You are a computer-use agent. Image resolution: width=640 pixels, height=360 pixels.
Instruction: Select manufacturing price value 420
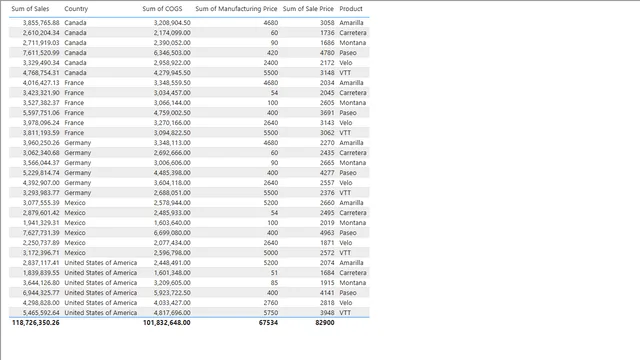(x=272, y=53)
